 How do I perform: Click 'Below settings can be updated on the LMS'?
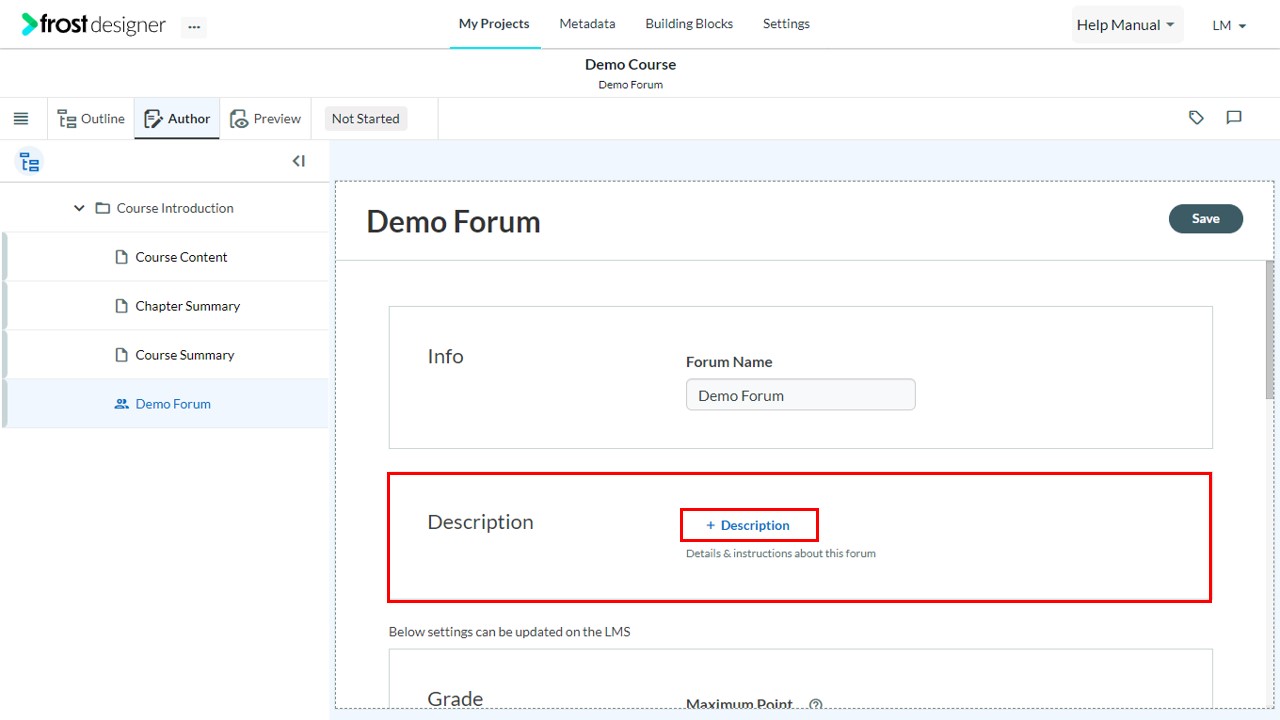pyautogui.click(x=509, y=632)
